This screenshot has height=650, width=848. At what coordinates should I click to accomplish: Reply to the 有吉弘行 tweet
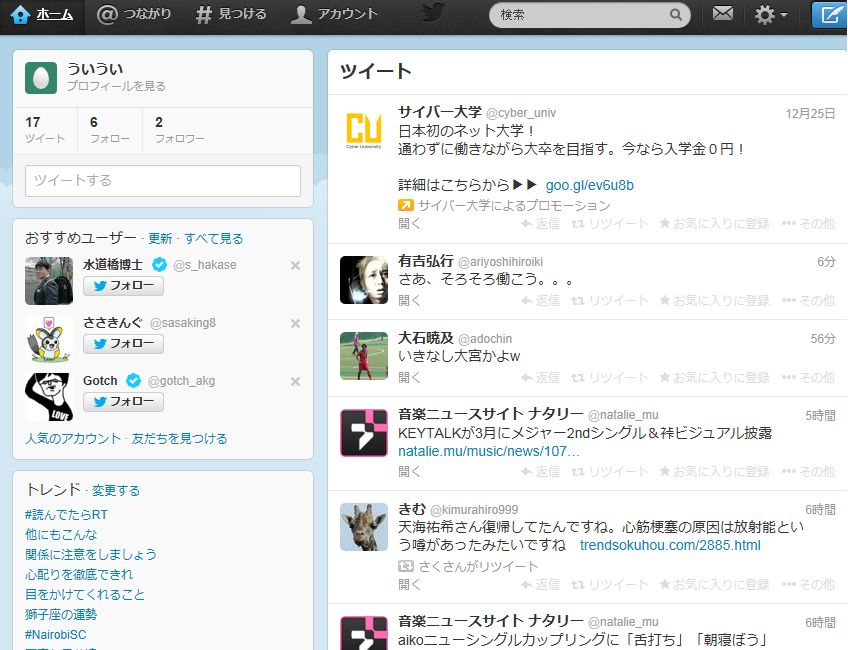[540, 301]
